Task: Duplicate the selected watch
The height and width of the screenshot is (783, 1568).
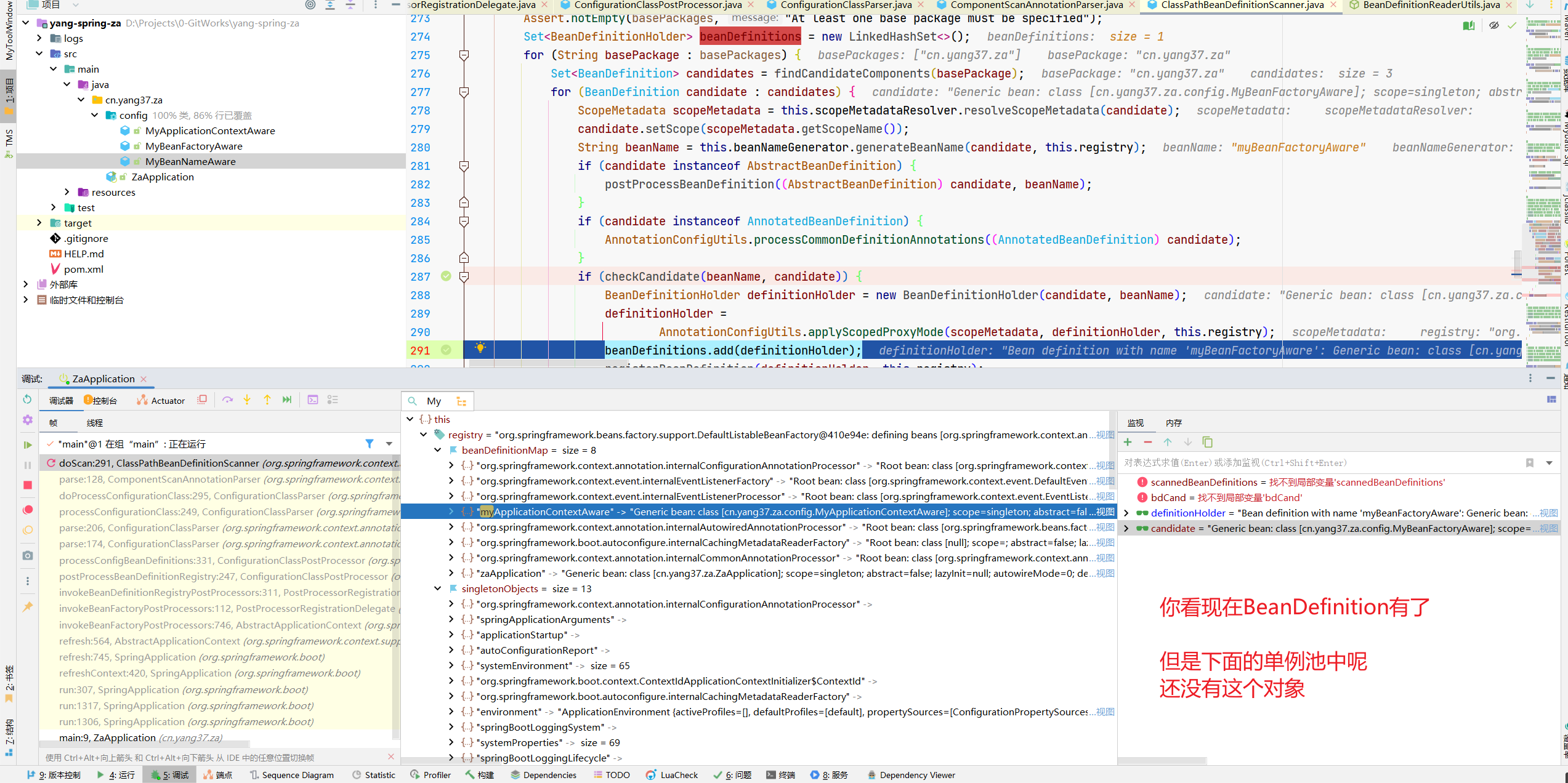Action: point(1207,442)
